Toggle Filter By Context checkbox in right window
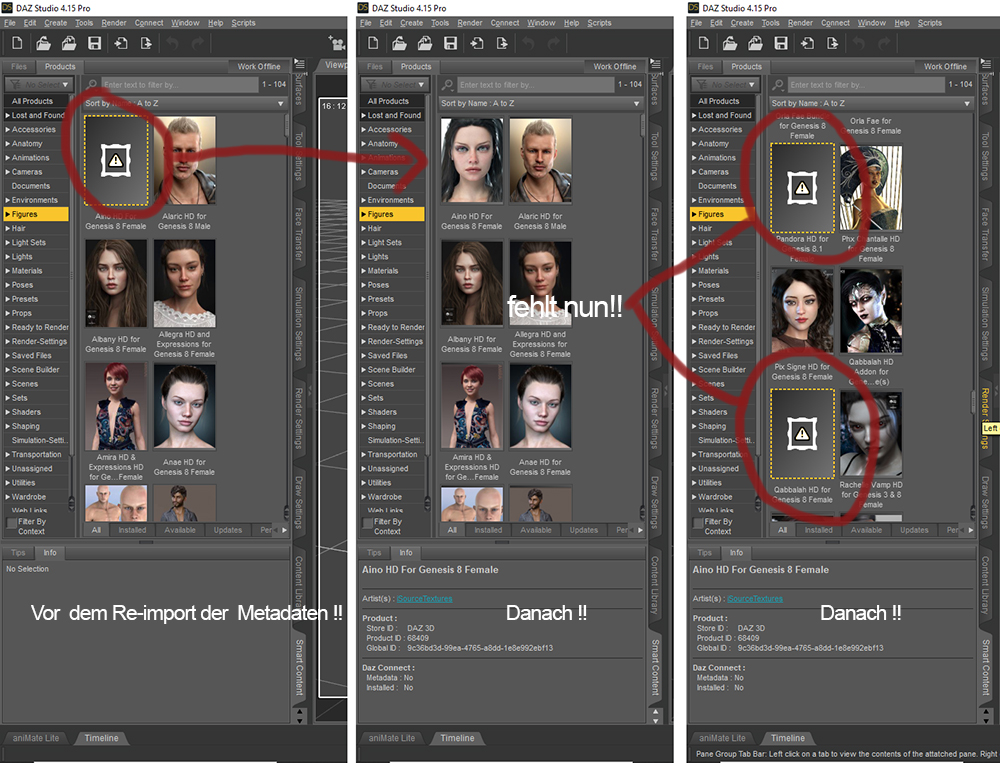 click(x=697, y=522)
